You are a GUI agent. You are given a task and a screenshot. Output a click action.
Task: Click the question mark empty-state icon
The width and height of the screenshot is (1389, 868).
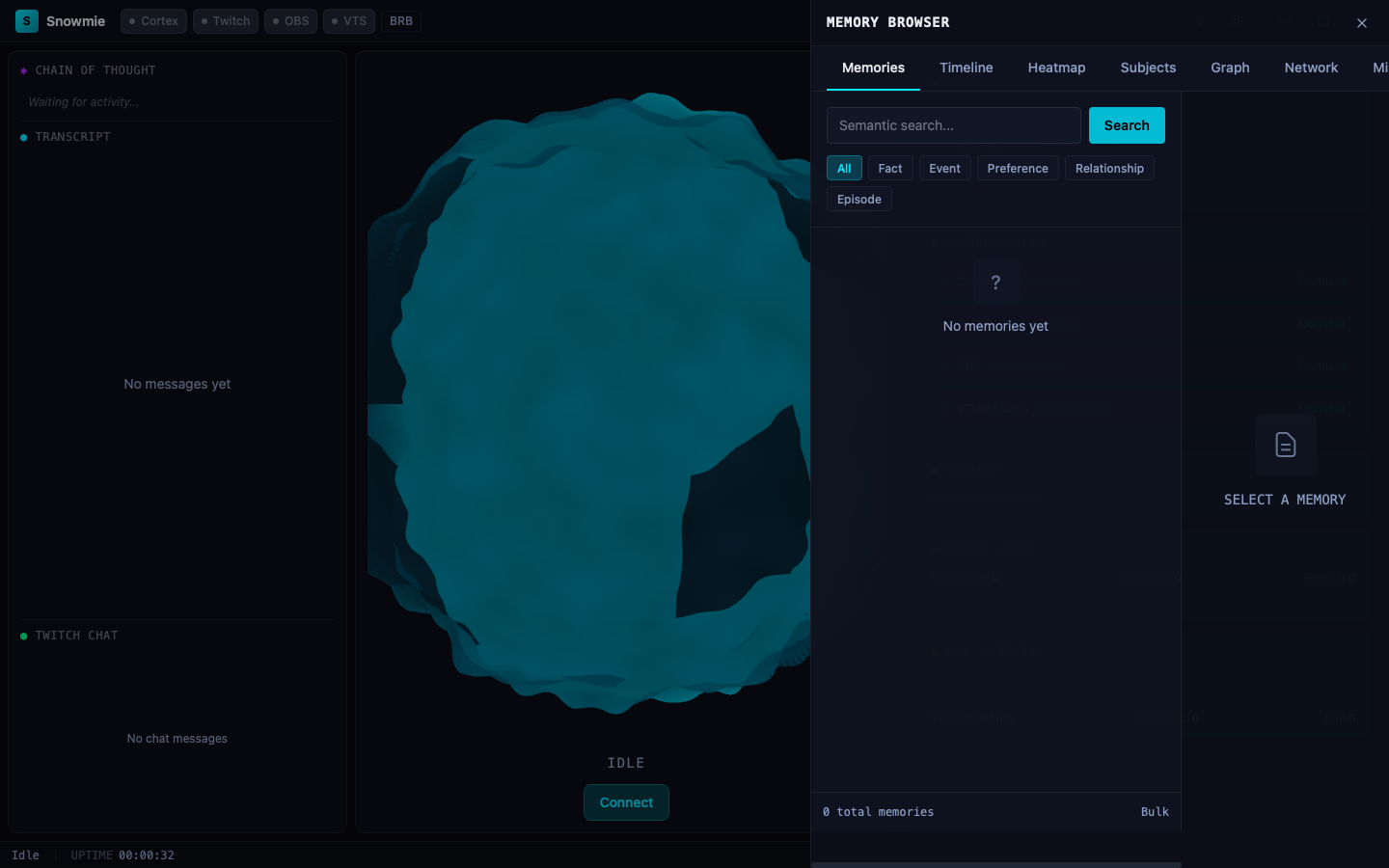pos(995,283)
